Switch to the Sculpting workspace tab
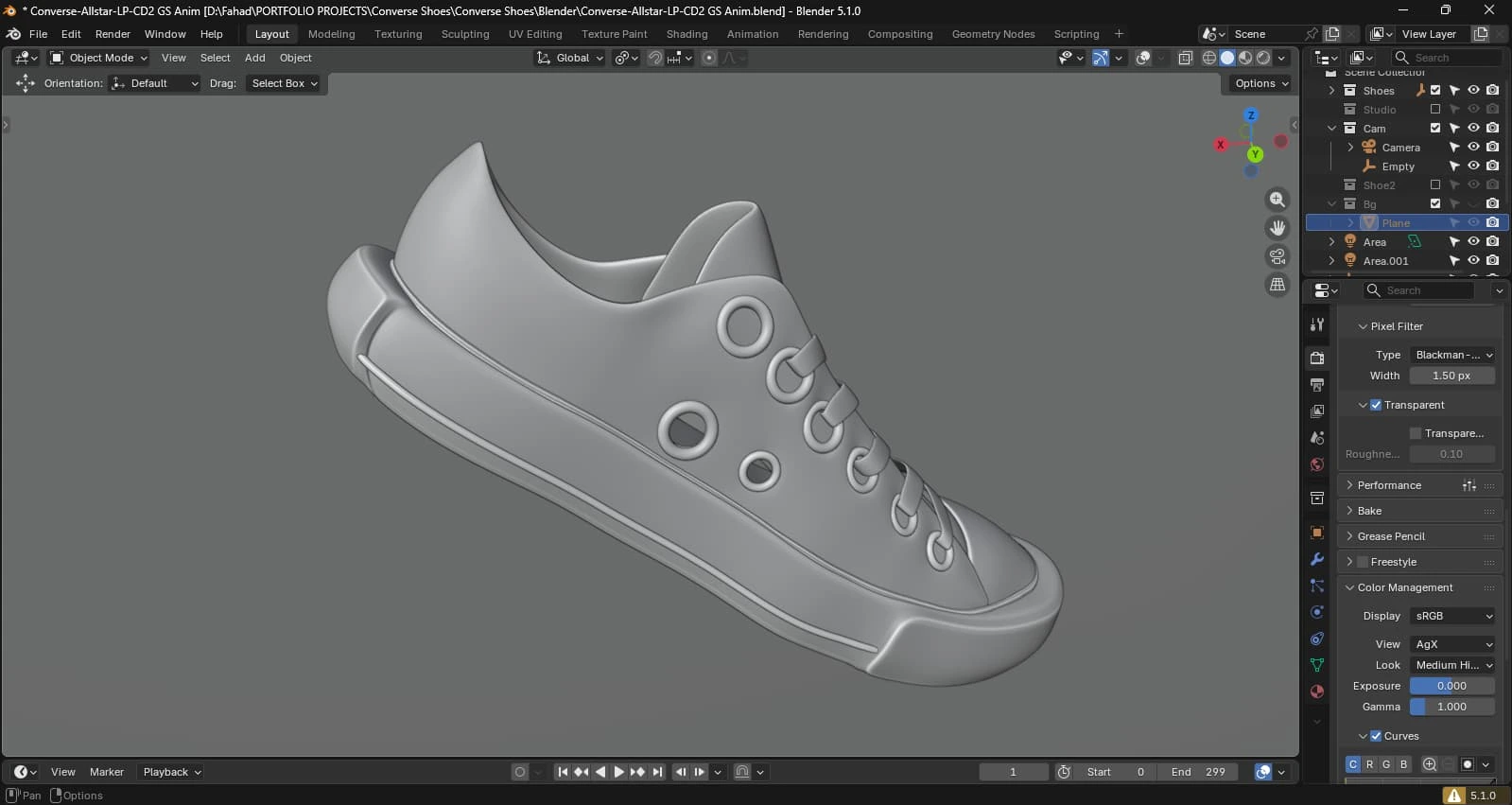The width and height of the screenshot is (1512, 805). tap(465, 34)
